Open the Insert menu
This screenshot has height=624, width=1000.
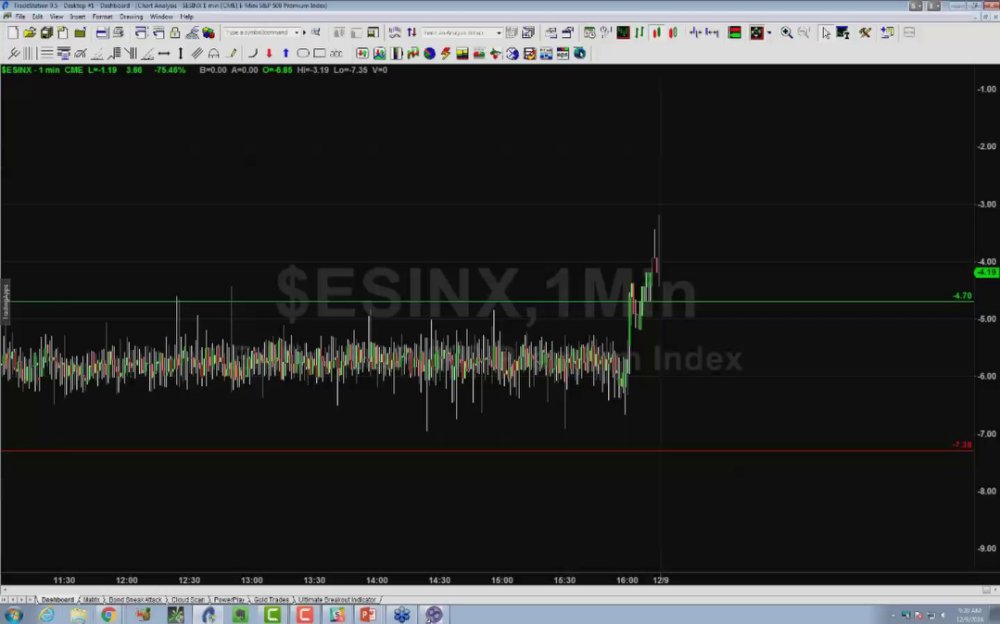tap(77, 17)
